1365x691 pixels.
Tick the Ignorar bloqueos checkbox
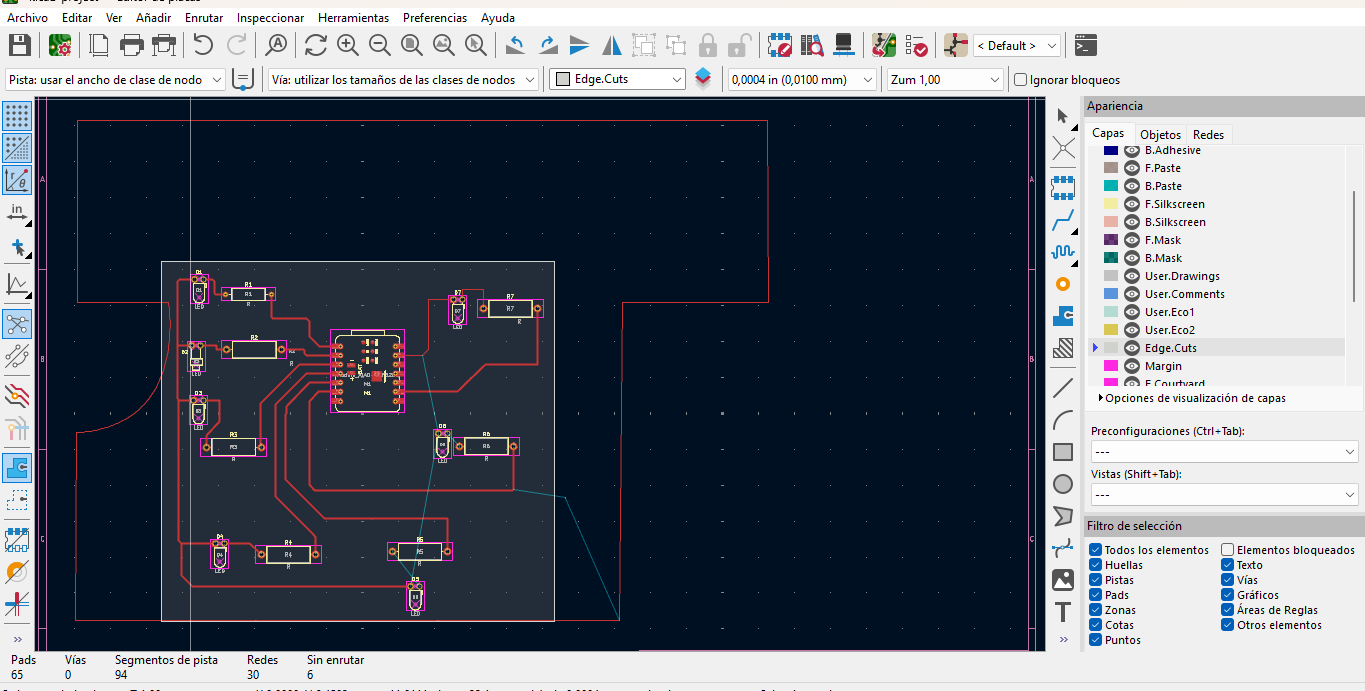[1021, 80]
